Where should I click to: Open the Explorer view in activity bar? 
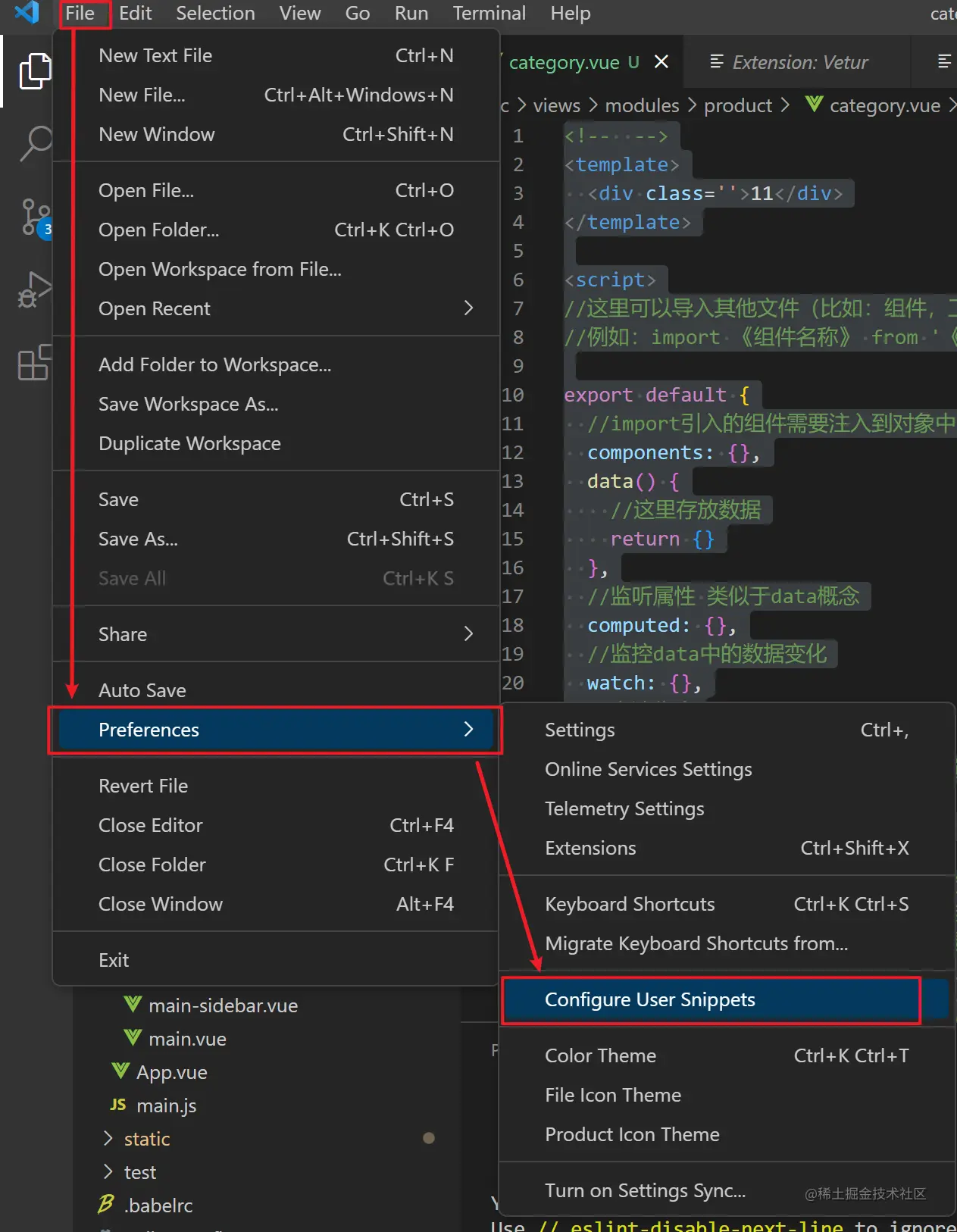click(x=34, y=71)
